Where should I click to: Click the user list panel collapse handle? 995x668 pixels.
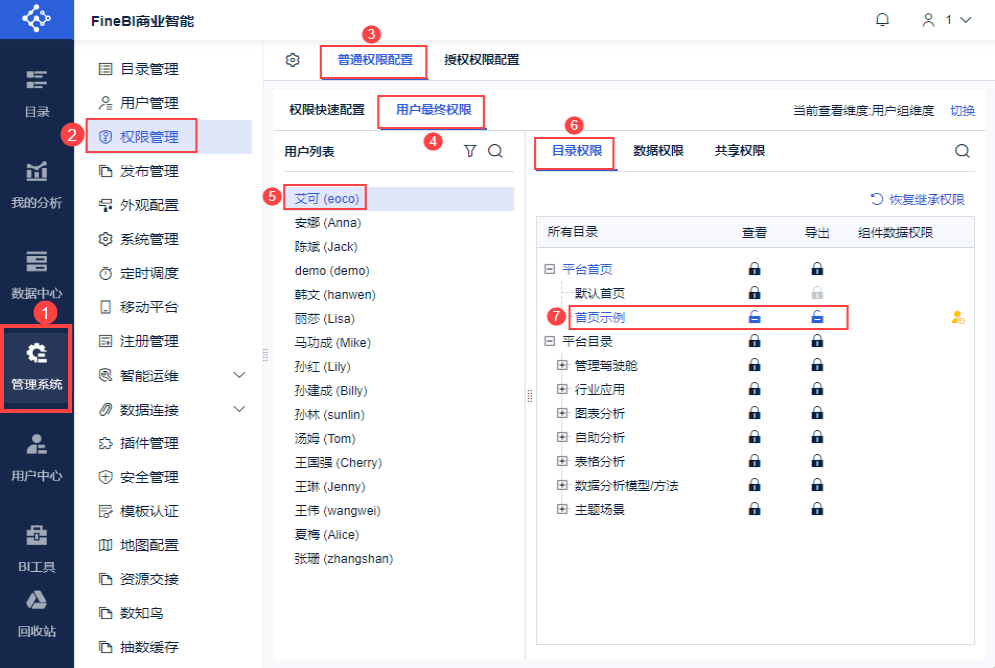(x=265, y=355)
